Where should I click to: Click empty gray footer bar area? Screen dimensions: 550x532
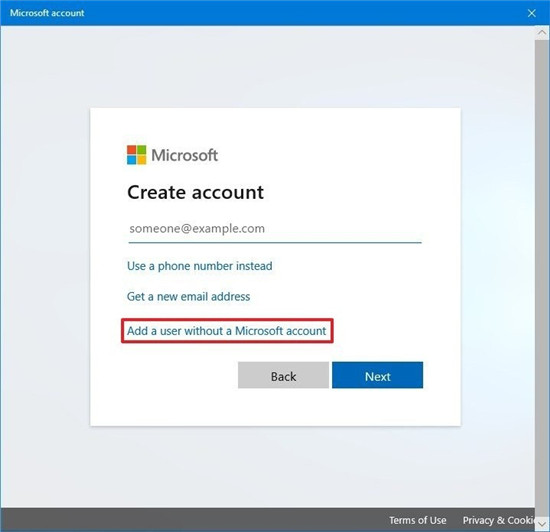tap(193, 520)
